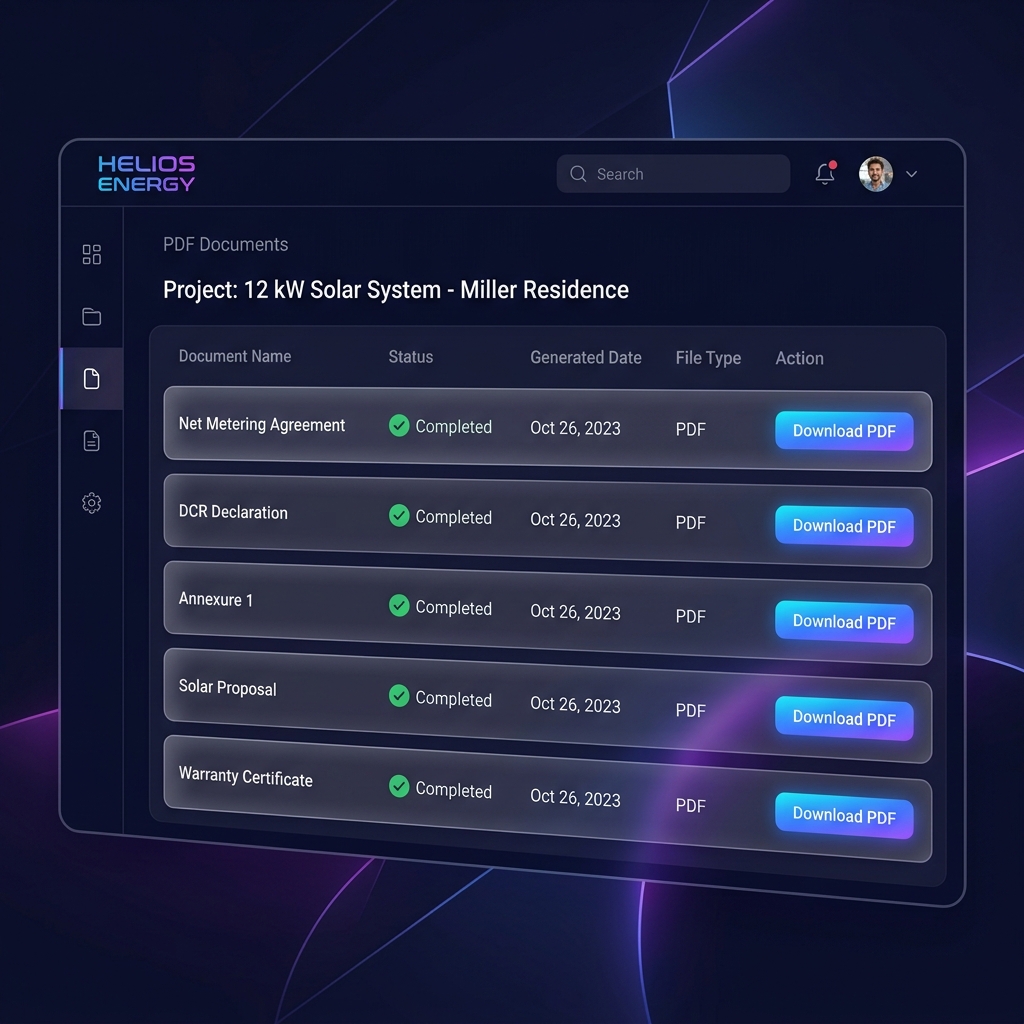Select the Annexure 1 name

(x=216, y=600)
